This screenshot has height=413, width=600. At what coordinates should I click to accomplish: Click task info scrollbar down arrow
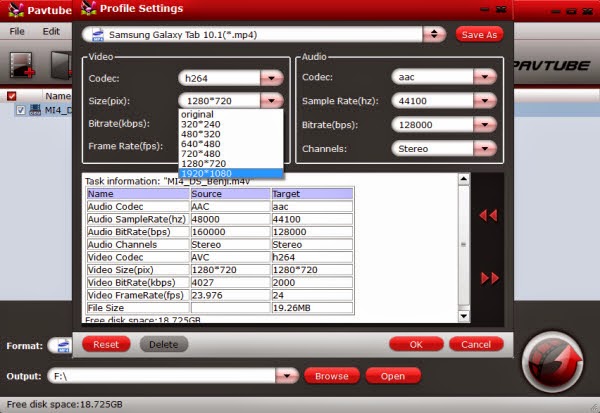click(464, 316)
